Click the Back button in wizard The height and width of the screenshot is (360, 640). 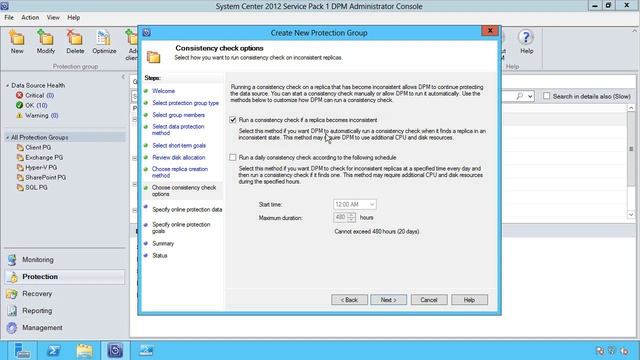pos(349,300)
